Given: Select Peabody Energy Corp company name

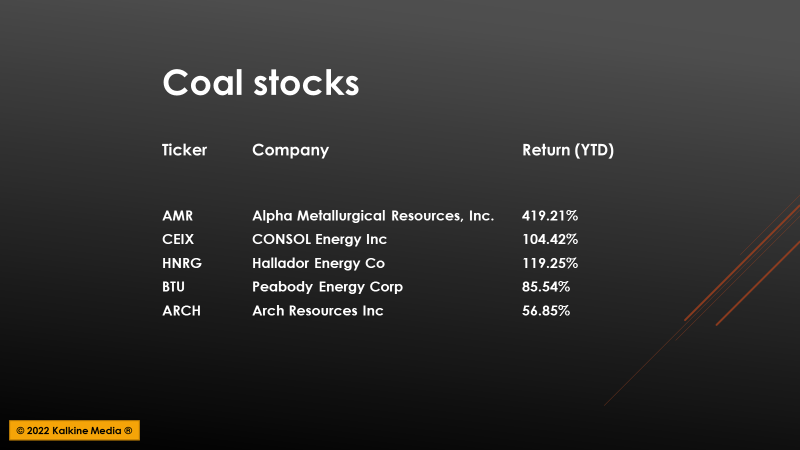Looking at the screenshot, I should coord(328,287).
